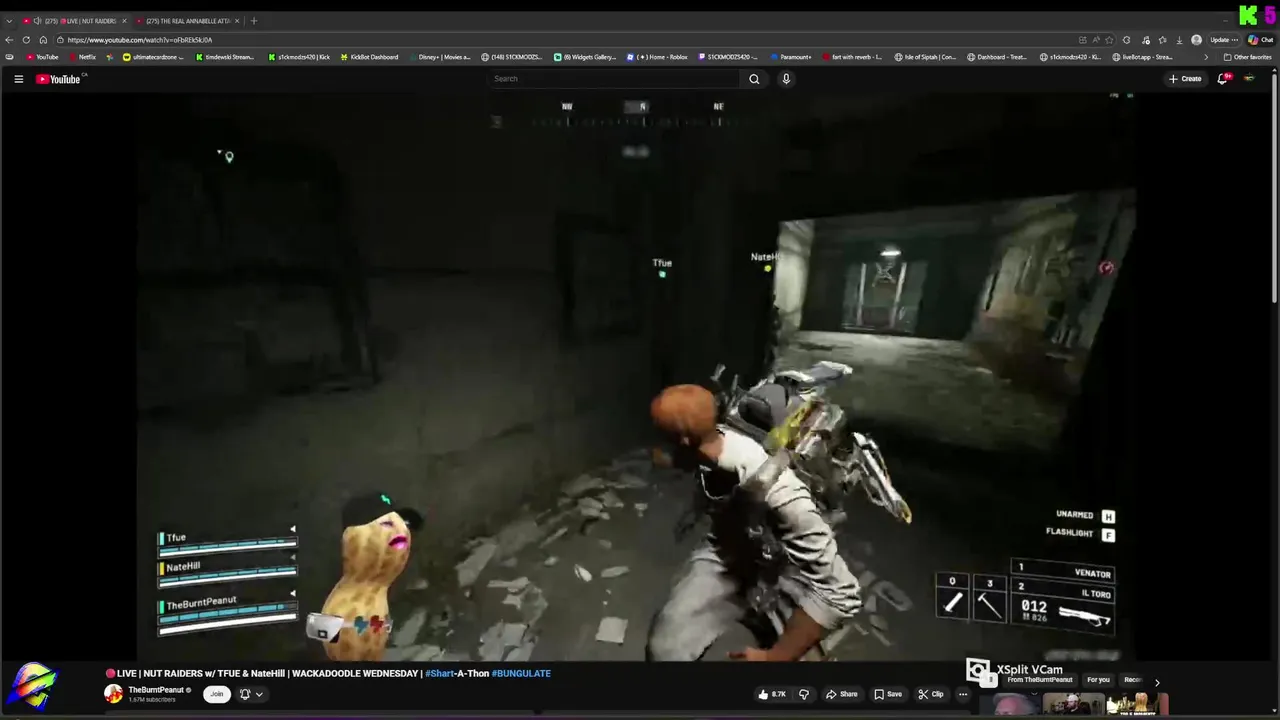The width and height of the screenshot is (1280, 720).
Task: Open TheBurntPeanut channel avatar
Action: pyautogui.click(x=113, y=694)
